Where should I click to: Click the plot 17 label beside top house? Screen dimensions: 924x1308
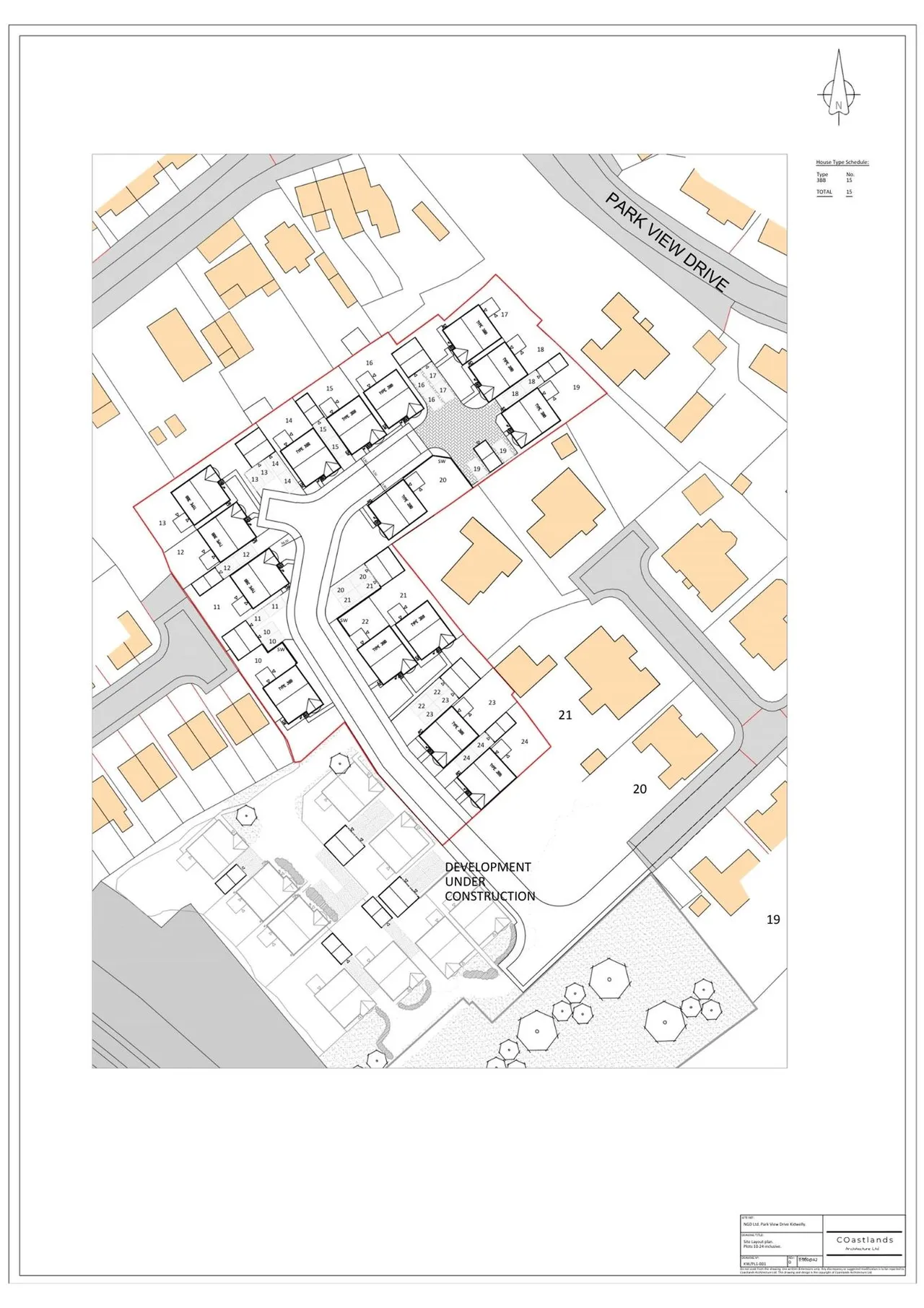(505, 314)
